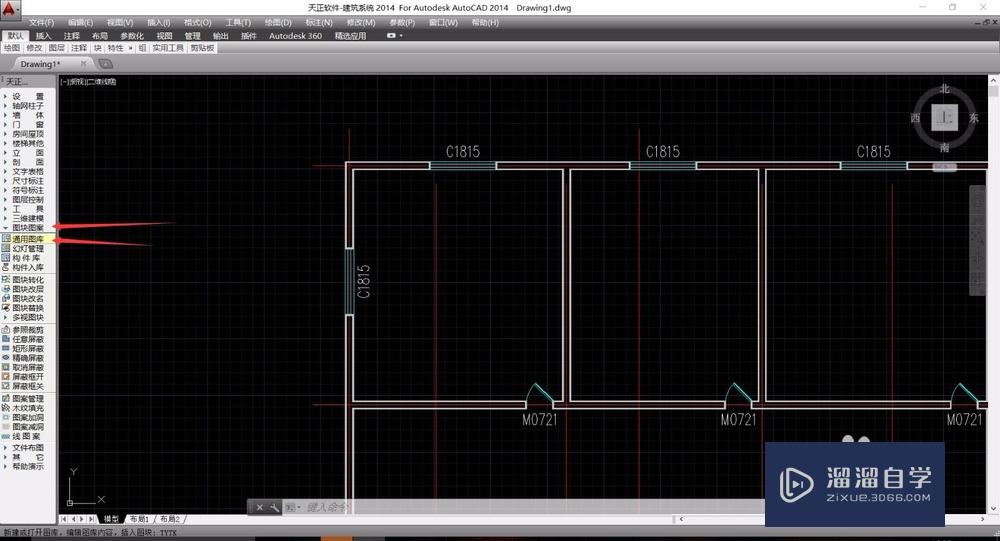This screenshot has height=541, width=1000.
Task: Expand the 设置 settings menu group
Action: point(27,96)
